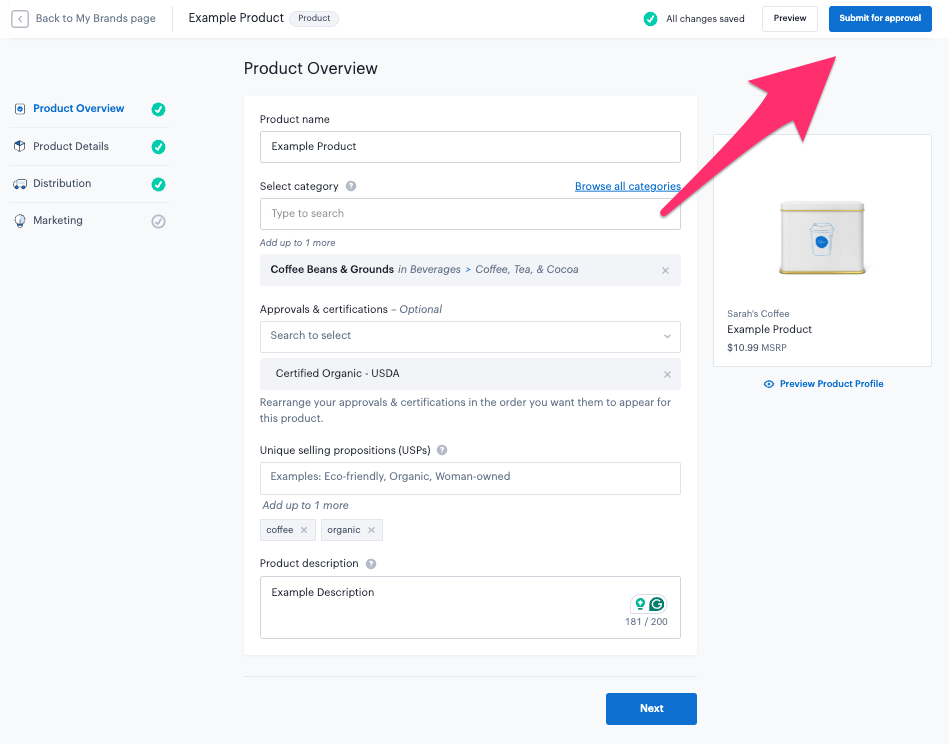Go to the Distribution section
This screenshot has width=949, height=744.
(x=62, y=184)
